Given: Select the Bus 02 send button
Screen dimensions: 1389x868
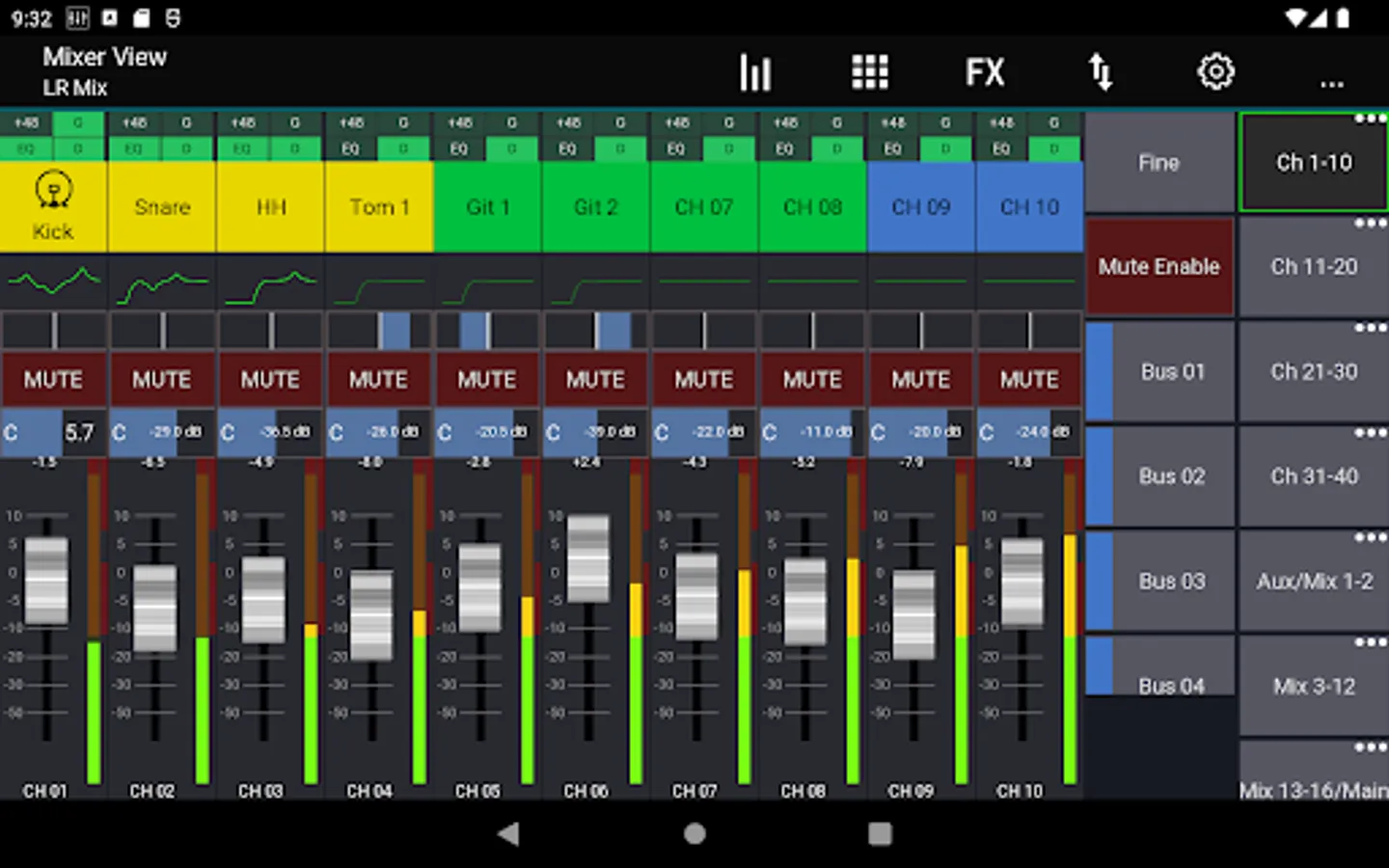Looking at the screenshot, I should coord(1159,476).
